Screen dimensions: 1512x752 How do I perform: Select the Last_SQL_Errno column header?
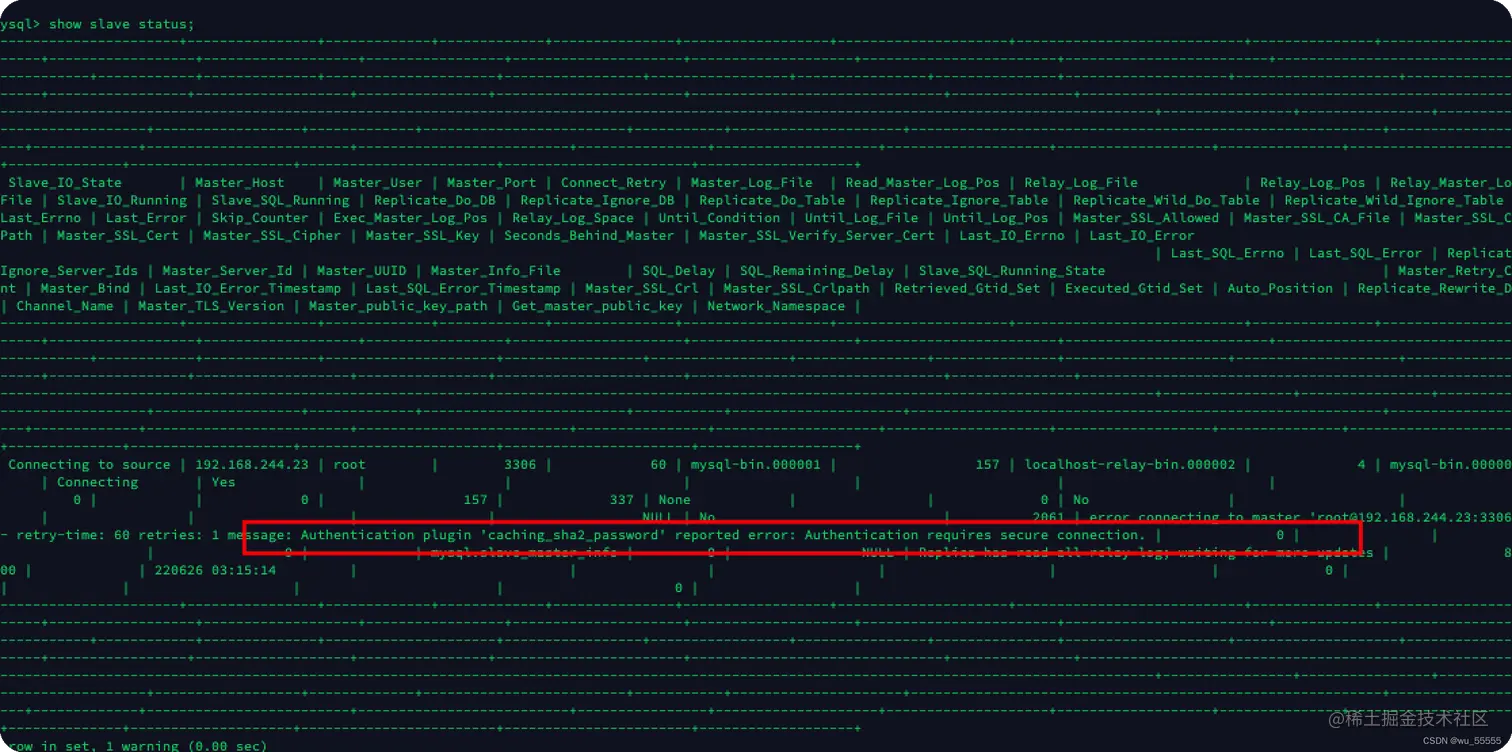tap(1227, 253)
